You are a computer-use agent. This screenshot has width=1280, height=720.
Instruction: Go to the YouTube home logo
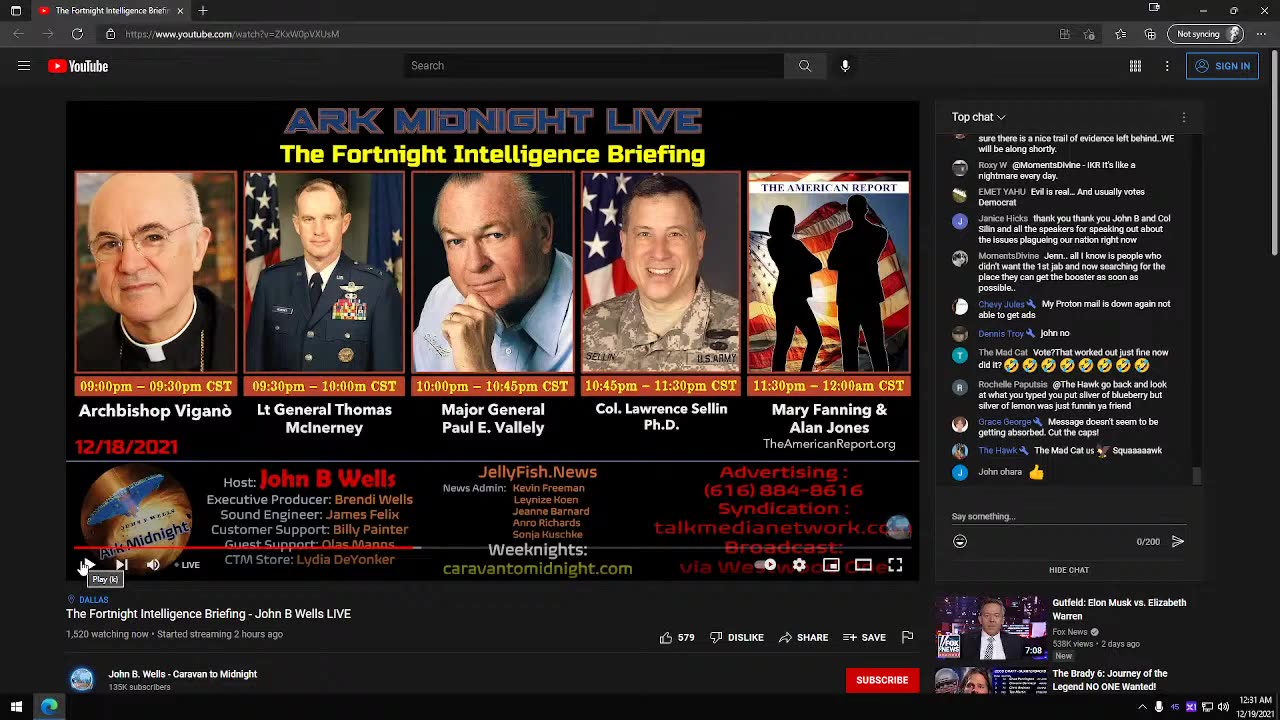coord(78,66)
